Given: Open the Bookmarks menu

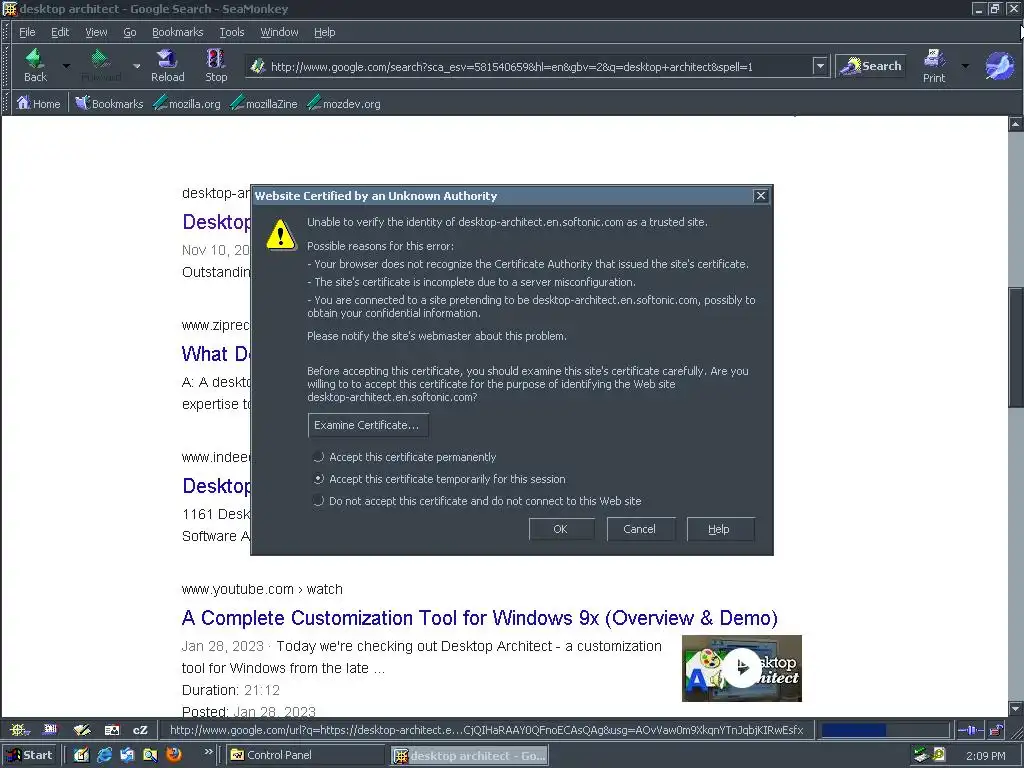Looking at the screenshot, I should pyautogui.click(x=178, y=32).
